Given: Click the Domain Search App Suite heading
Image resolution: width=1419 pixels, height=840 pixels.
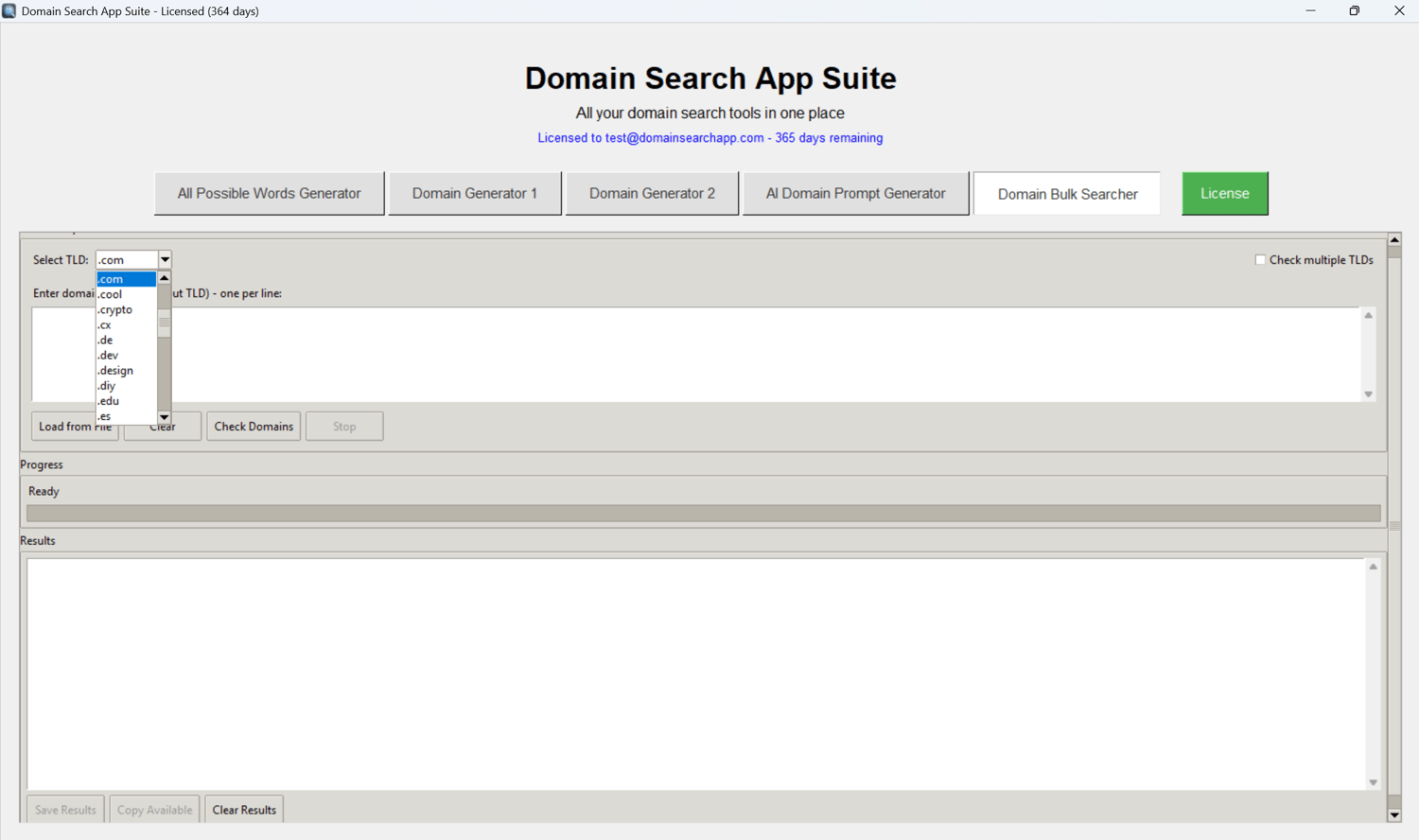Looking at the screenshot, I should tap(710, 78).
